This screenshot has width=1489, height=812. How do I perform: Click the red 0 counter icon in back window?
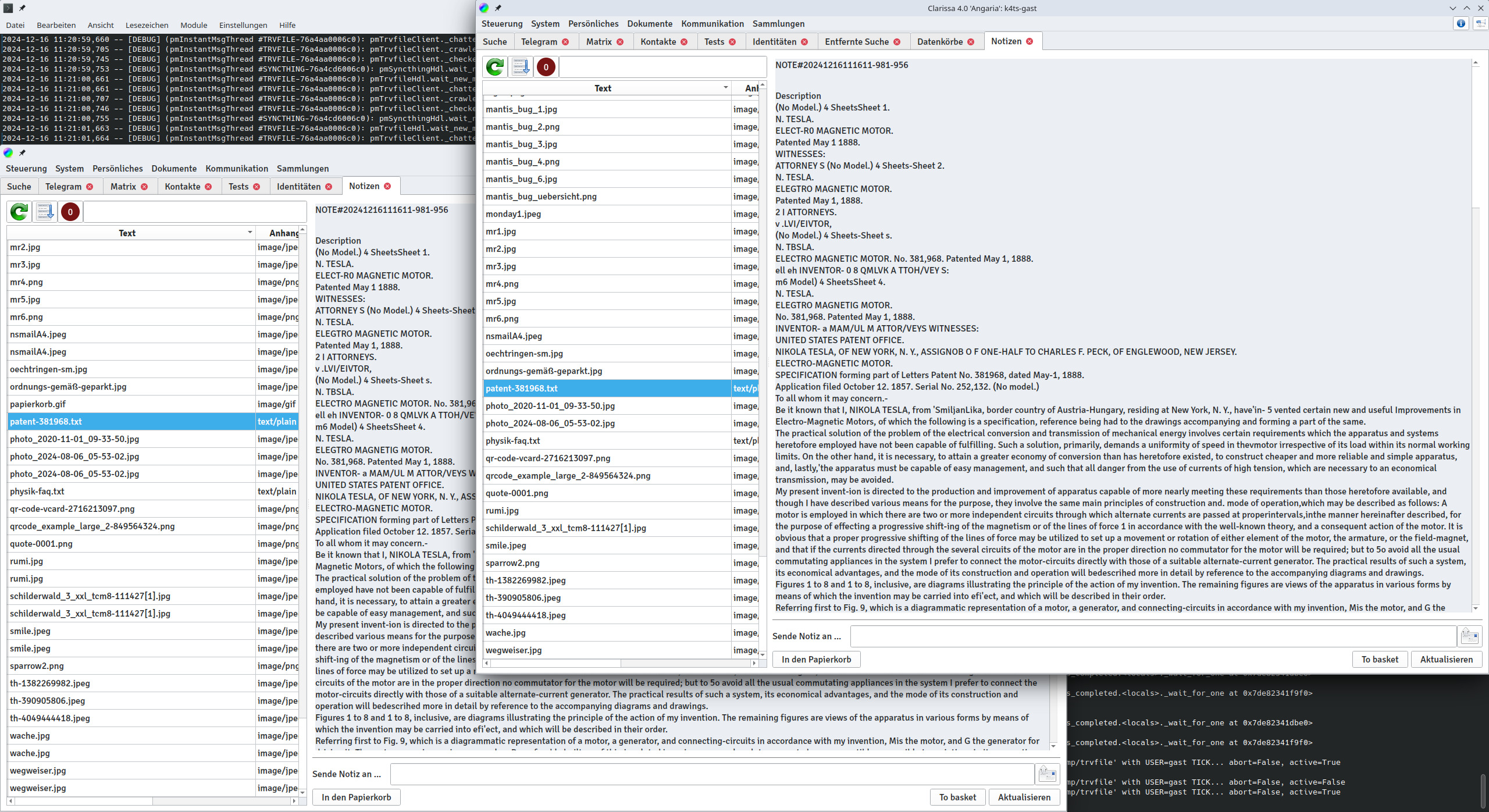pos(70,212)
